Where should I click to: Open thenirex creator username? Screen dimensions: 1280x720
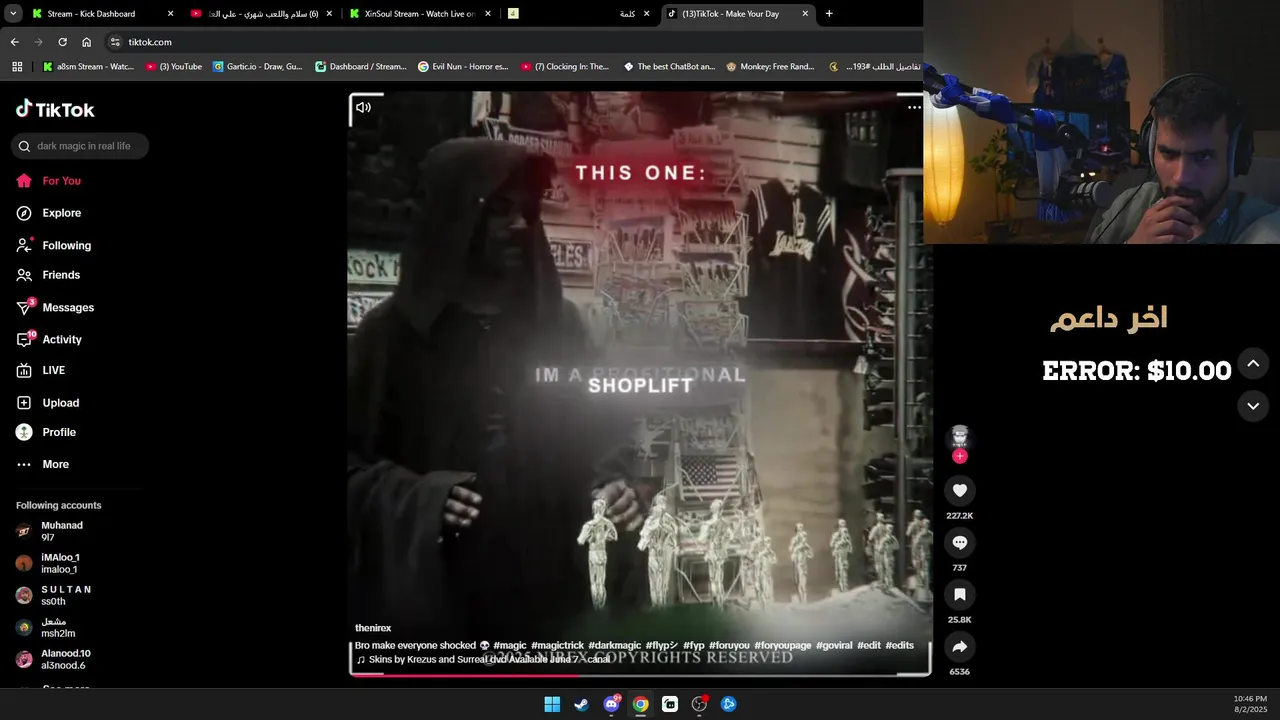point(373,628)
